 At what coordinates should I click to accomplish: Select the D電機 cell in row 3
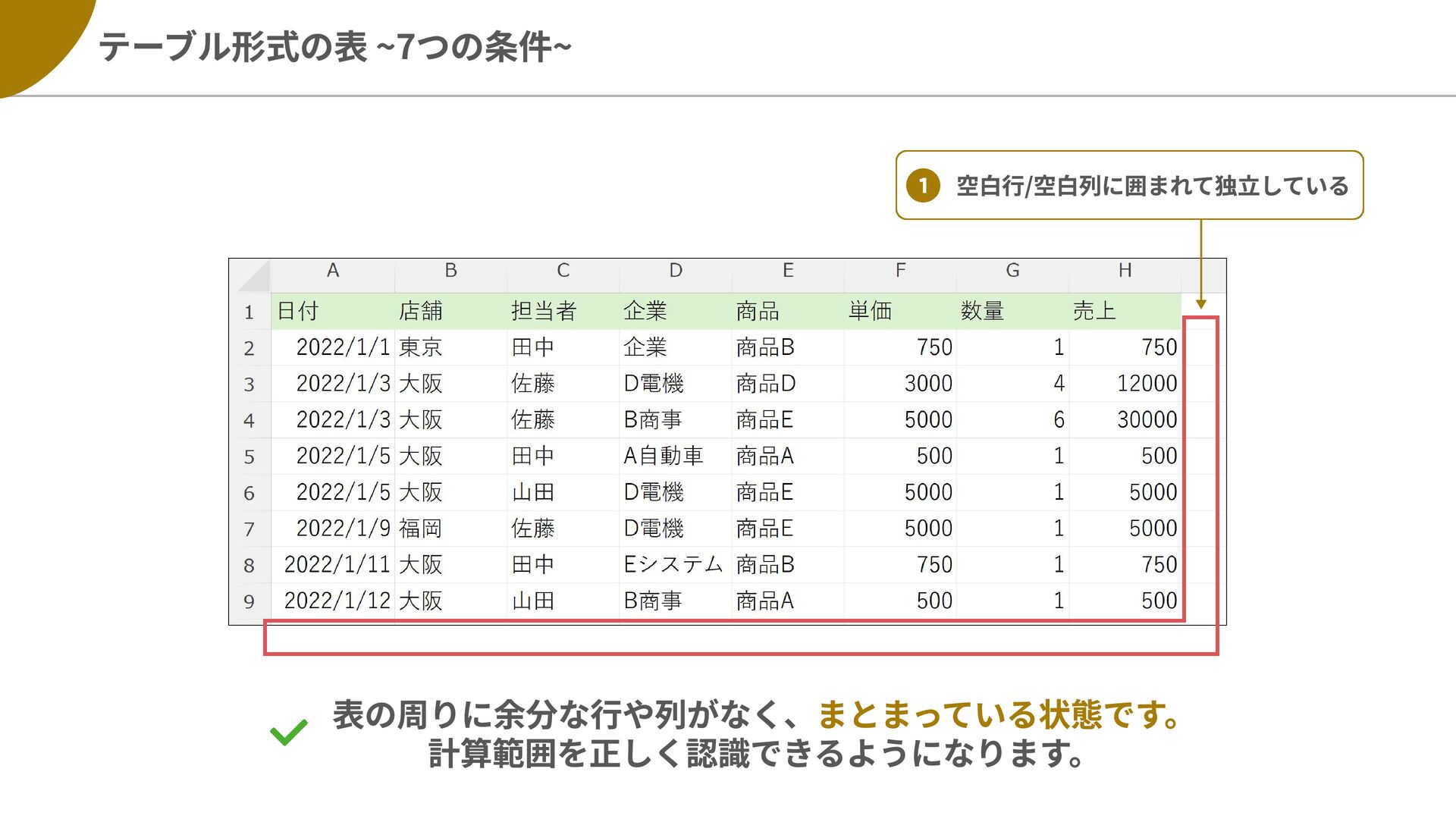click(675, 384)
